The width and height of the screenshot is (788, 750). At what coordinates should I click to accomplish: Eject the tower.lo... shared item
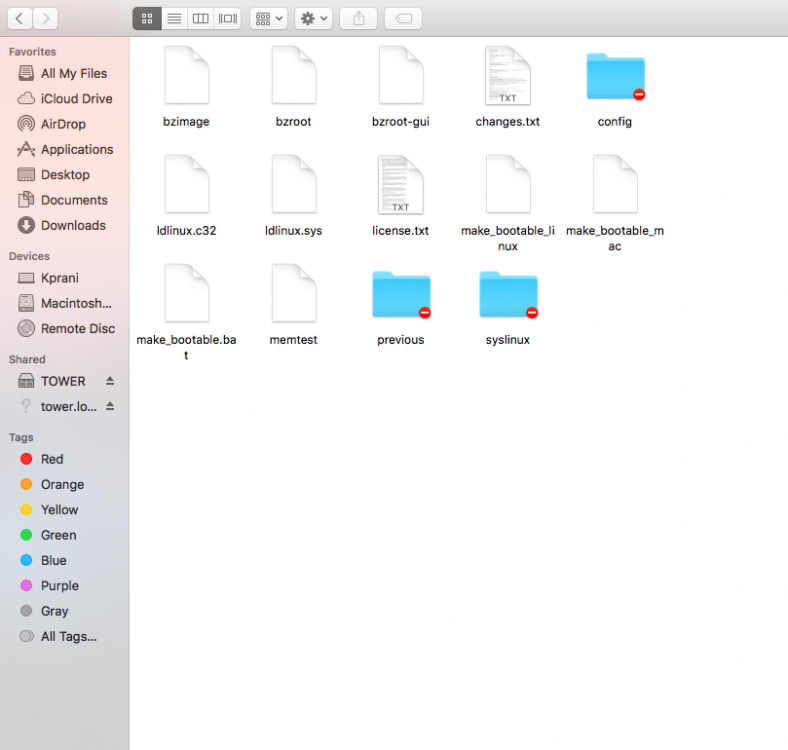point(110,406)
